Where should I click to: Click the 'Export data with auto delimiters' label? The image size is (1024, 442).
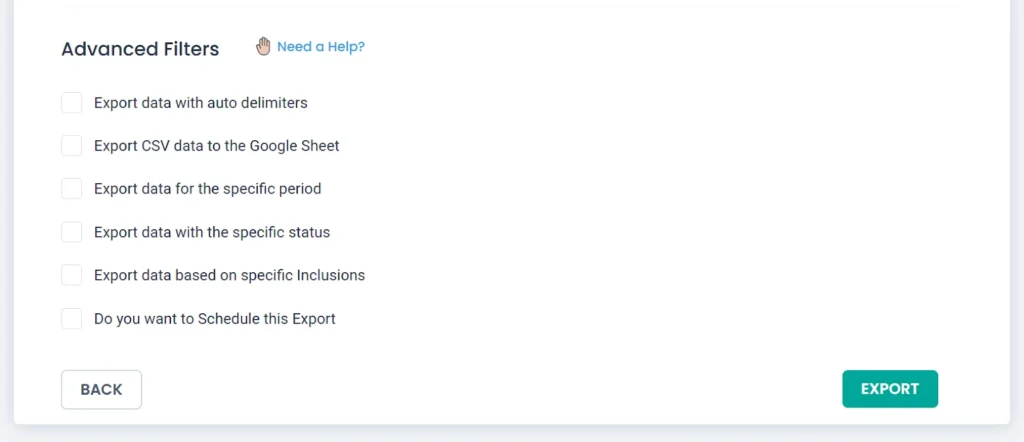(x=200, y=103)
